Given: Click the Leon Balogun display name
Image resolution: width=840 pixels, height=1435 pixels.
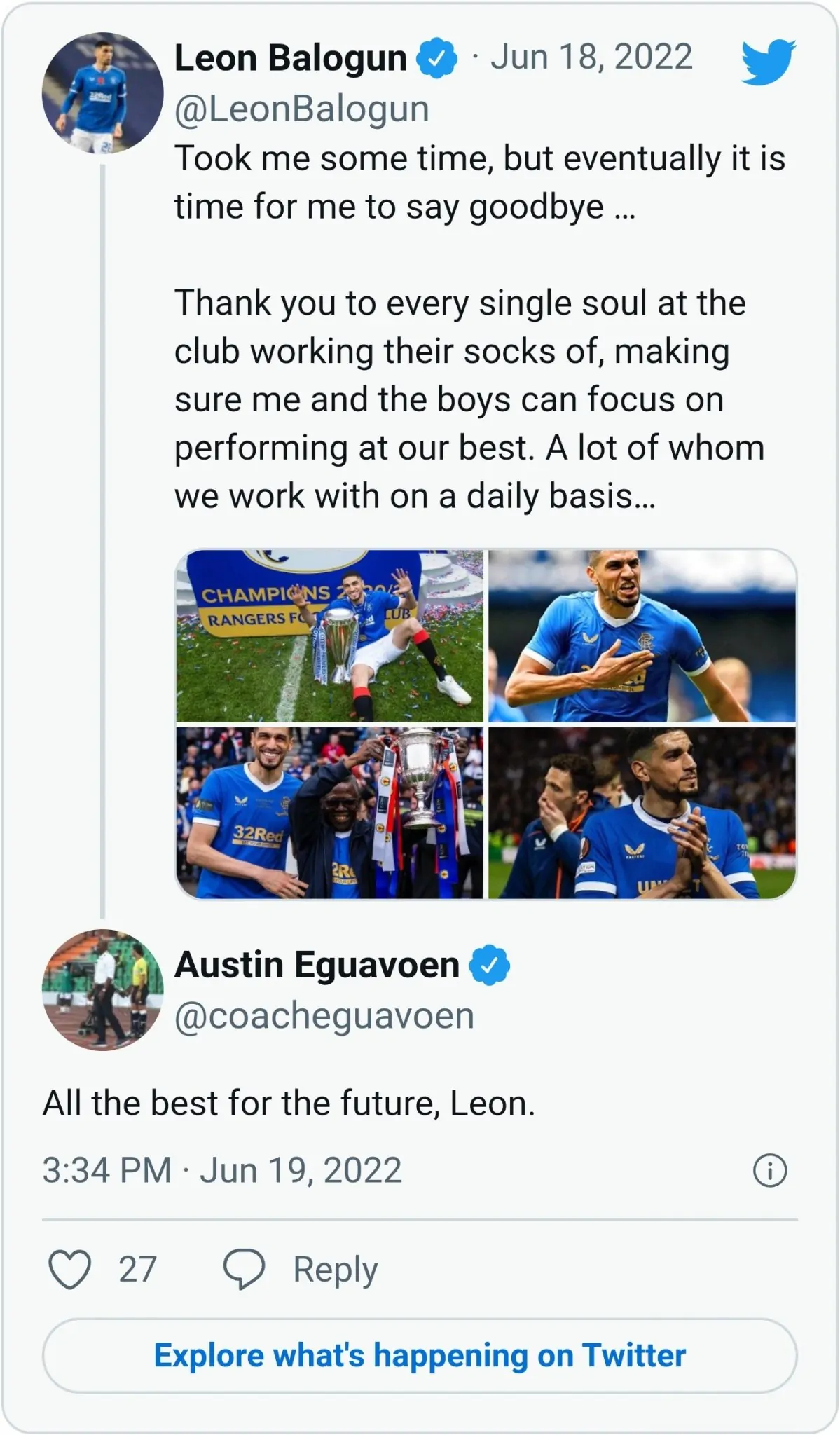Looking at the screenshot, I should click(290, 58).
